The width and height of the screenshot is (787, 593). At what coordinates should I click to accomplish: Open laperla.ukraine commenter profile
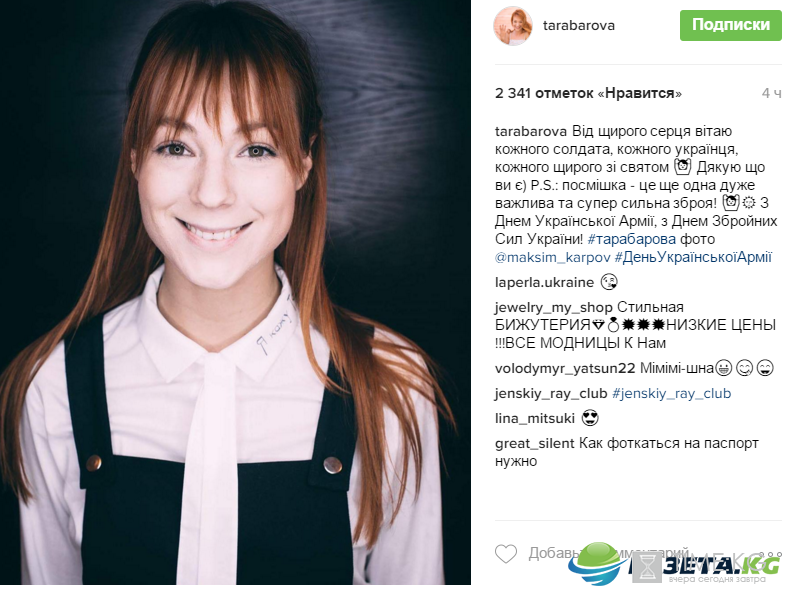(544, 282)
